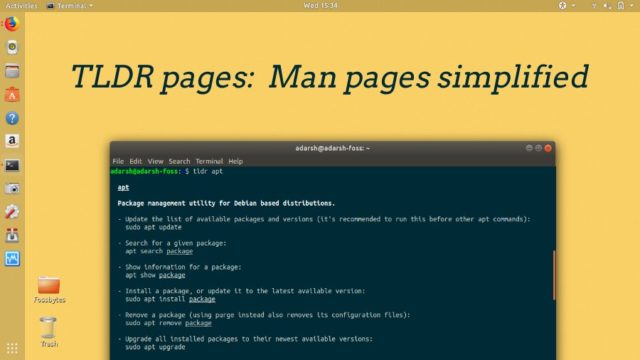Open the terminal File menu
Screen dimensions: 640x360
pos(118,161)
